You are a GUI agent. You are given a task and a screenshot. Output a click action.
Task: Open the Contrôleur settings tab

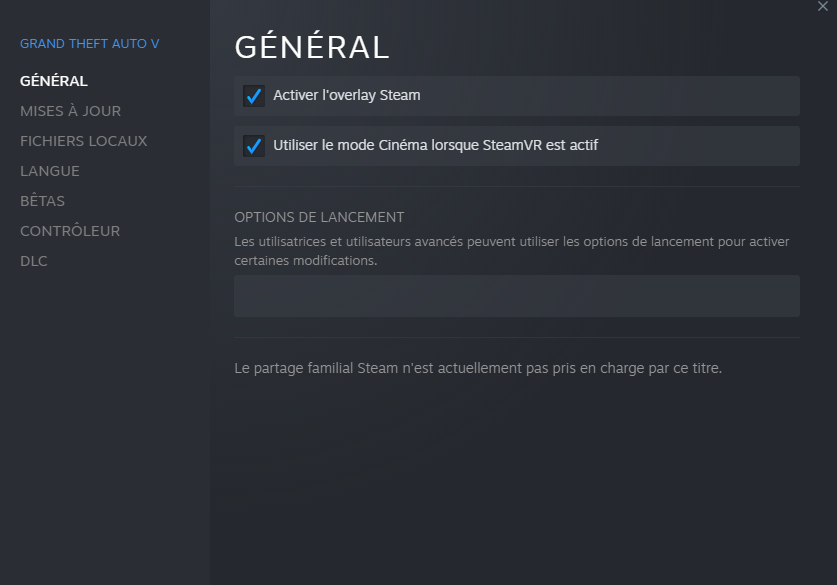[70, 231]
